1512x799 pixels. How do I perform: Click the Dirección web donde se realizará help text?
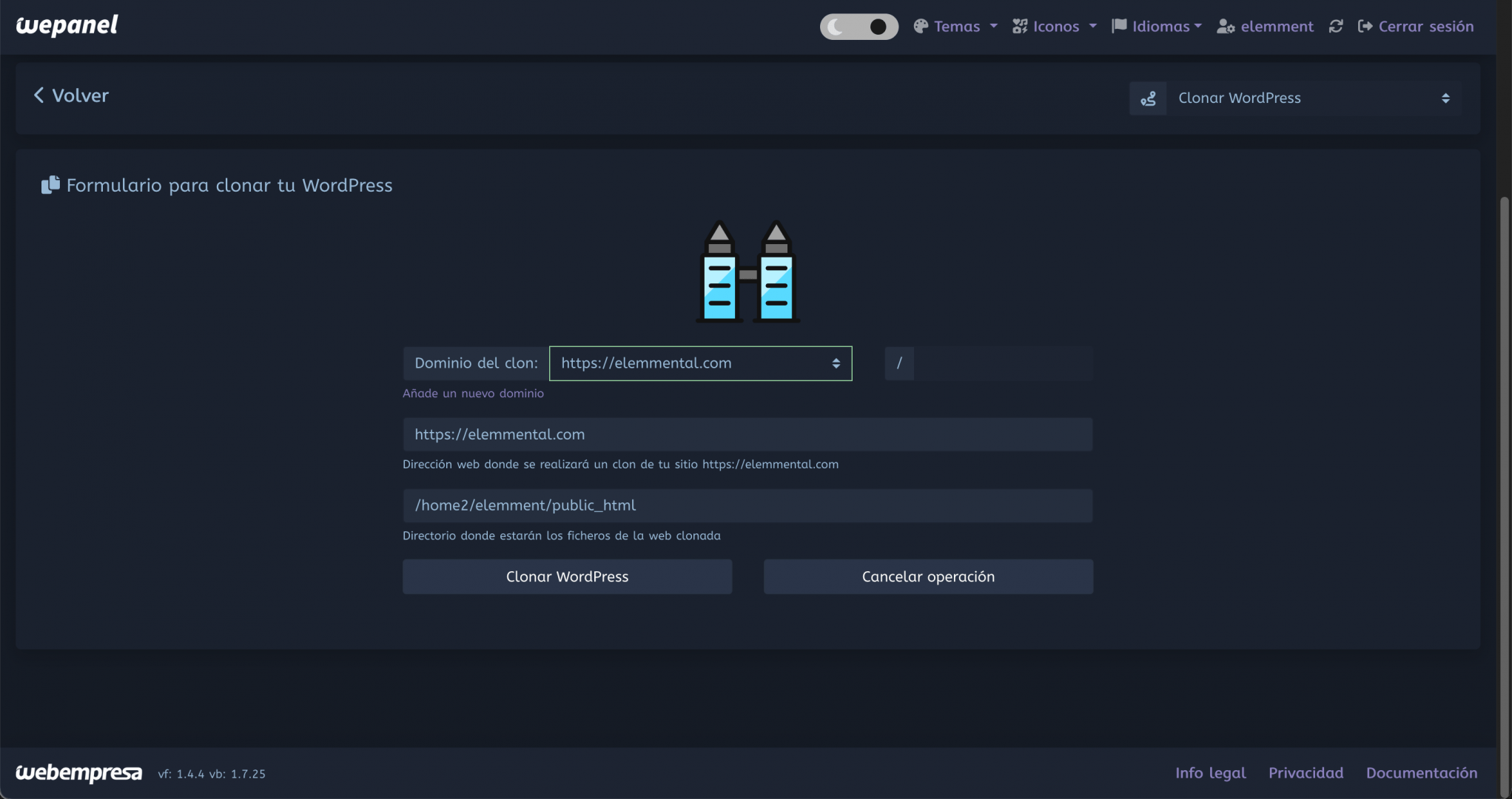[x=620, y=465]
